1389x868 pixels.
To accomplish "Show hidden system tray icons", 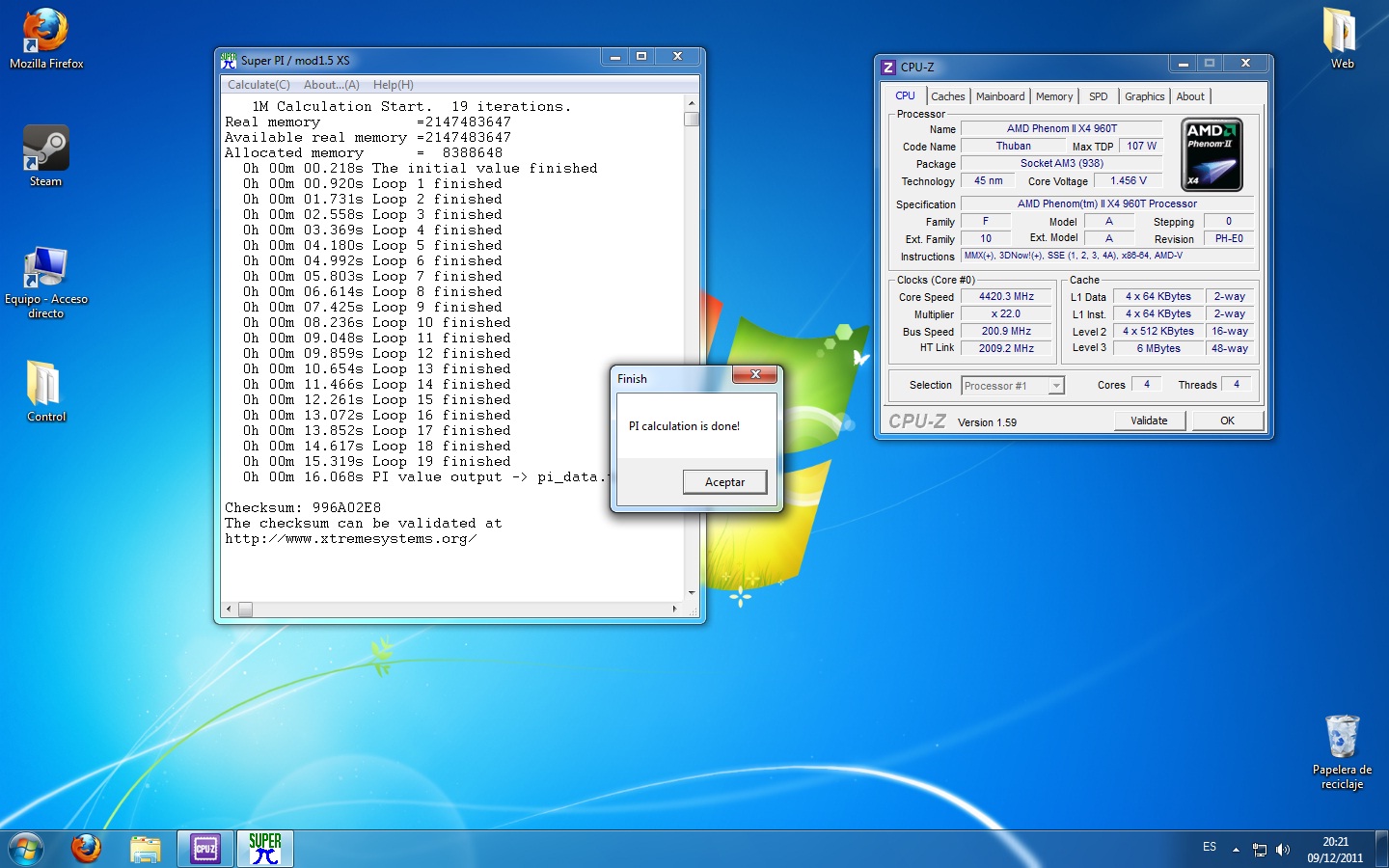I will 1236,850.
